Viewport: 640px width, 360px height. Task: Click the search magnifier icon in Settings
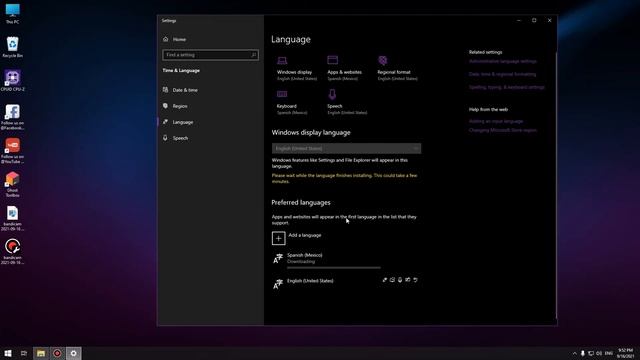click(253, 55)
